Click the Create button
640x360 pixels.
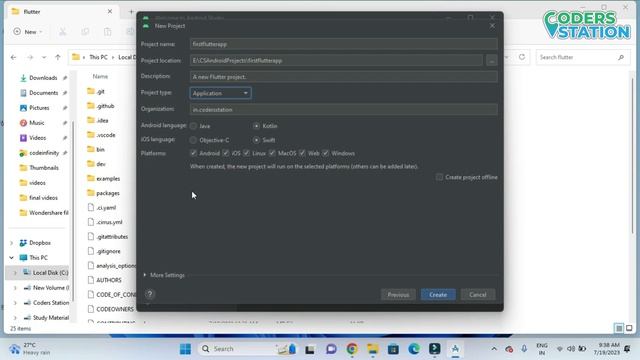click(x=438, y=294)
